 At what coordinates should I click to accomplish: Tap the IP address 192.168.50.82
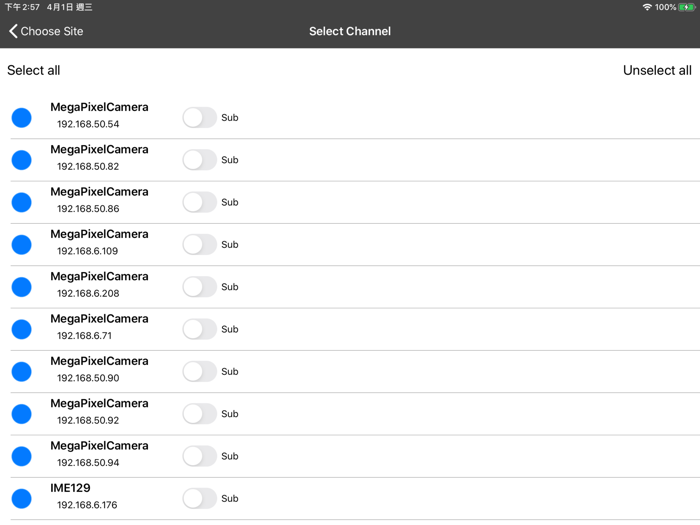[88, 167]
